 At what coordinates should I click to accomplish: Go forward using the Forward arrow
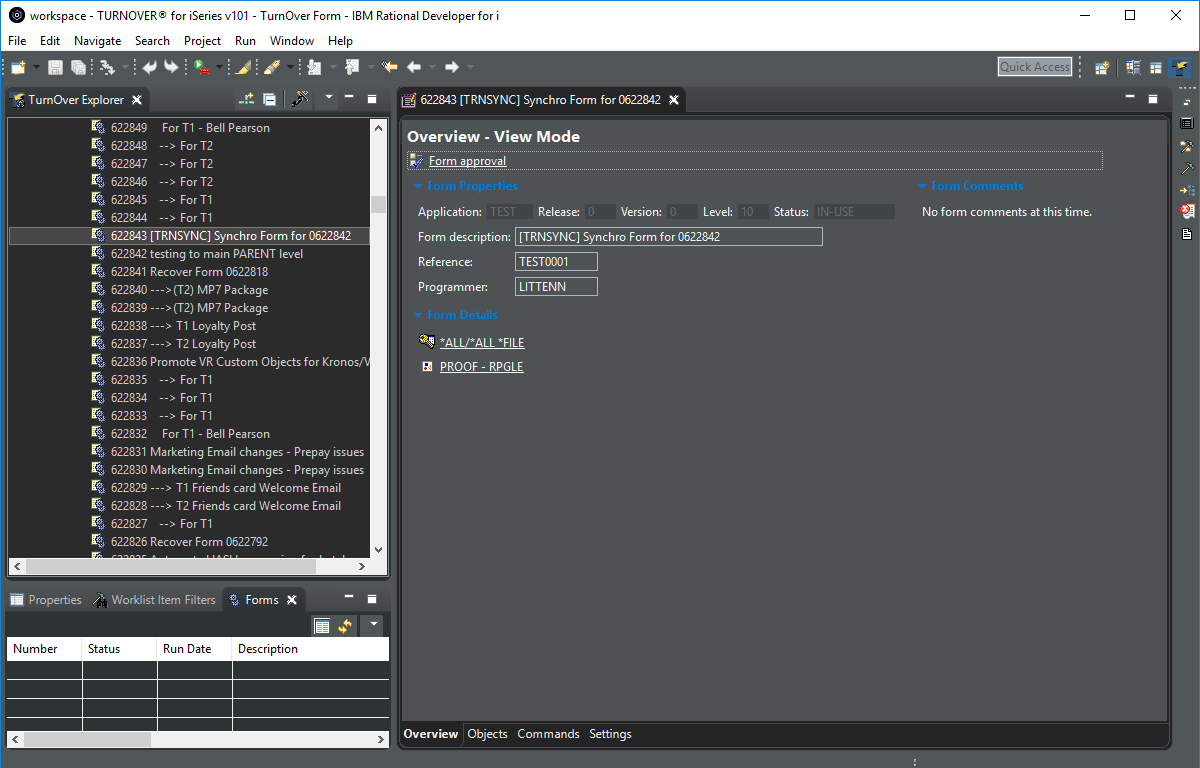[x=452, y=67]
